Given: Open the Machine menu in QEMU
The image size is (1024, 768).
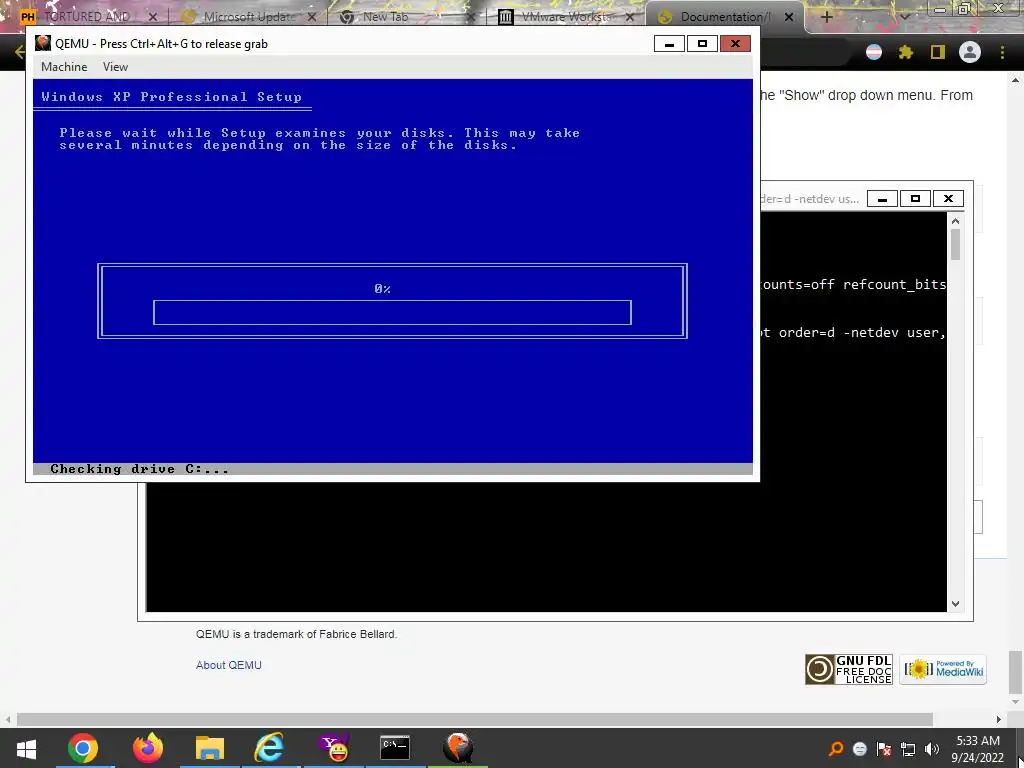Looking at the screenshot, I should (x=64, y=67).
